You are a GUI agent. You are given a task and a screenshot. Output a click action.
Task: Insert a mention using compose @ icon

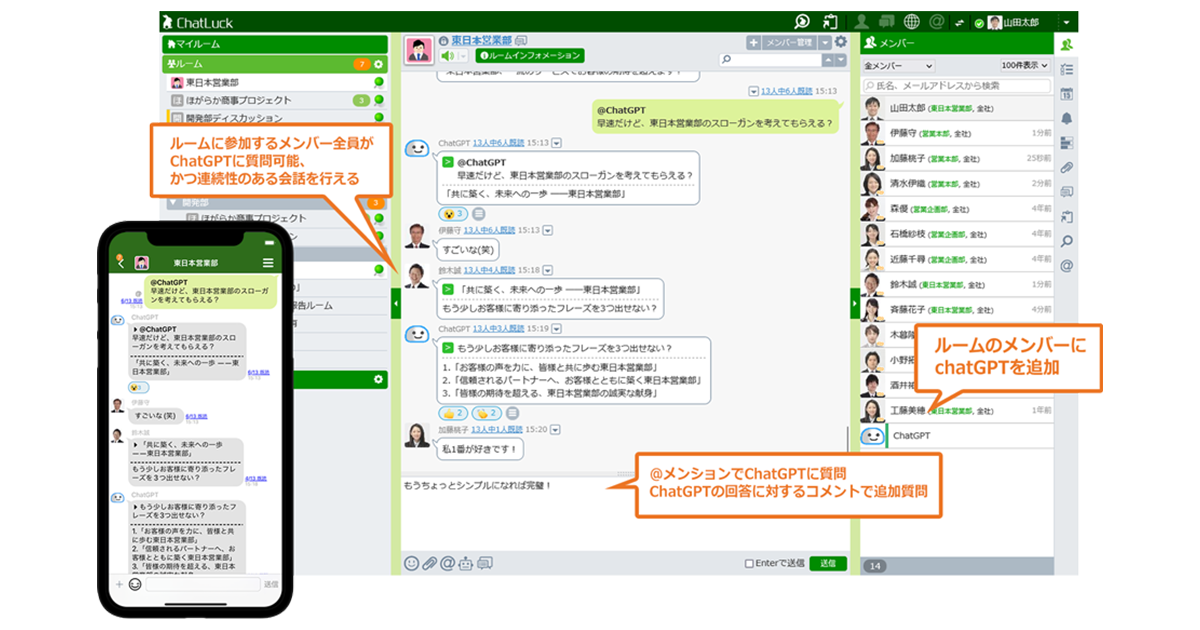click(x=447, y=564)
